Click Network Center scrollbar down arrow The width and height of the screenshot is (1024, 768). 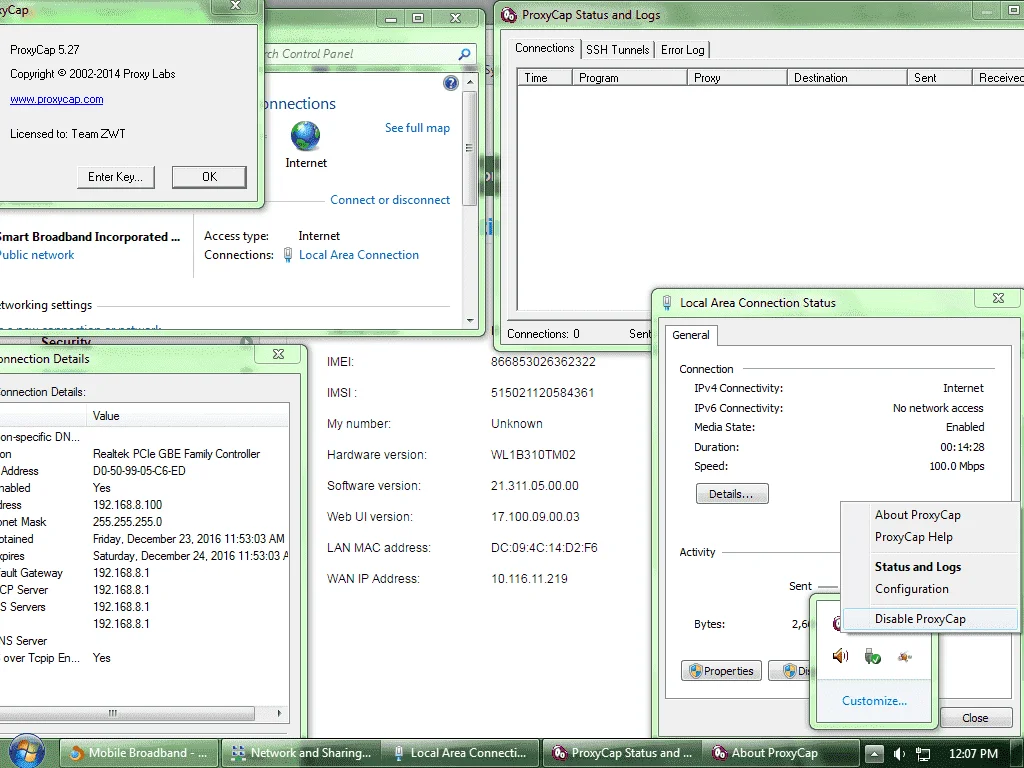(470, 320)
